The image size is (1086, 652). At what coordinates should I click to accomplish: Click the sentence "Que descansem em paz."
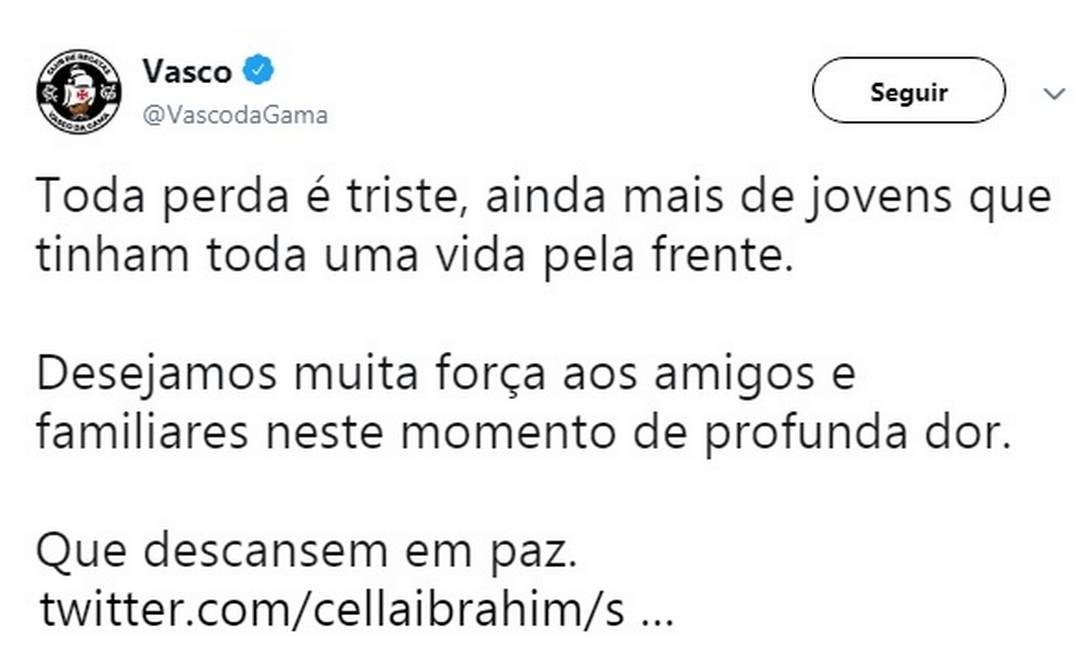307,552
